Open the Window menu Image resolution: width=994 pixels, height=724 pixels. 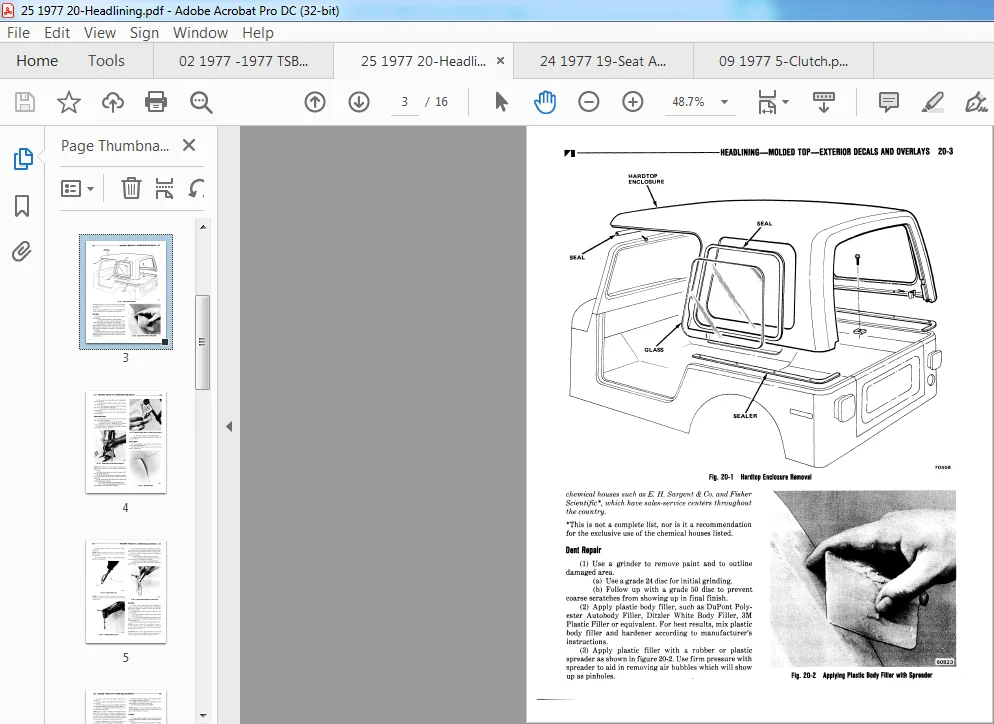click(200, 33)
